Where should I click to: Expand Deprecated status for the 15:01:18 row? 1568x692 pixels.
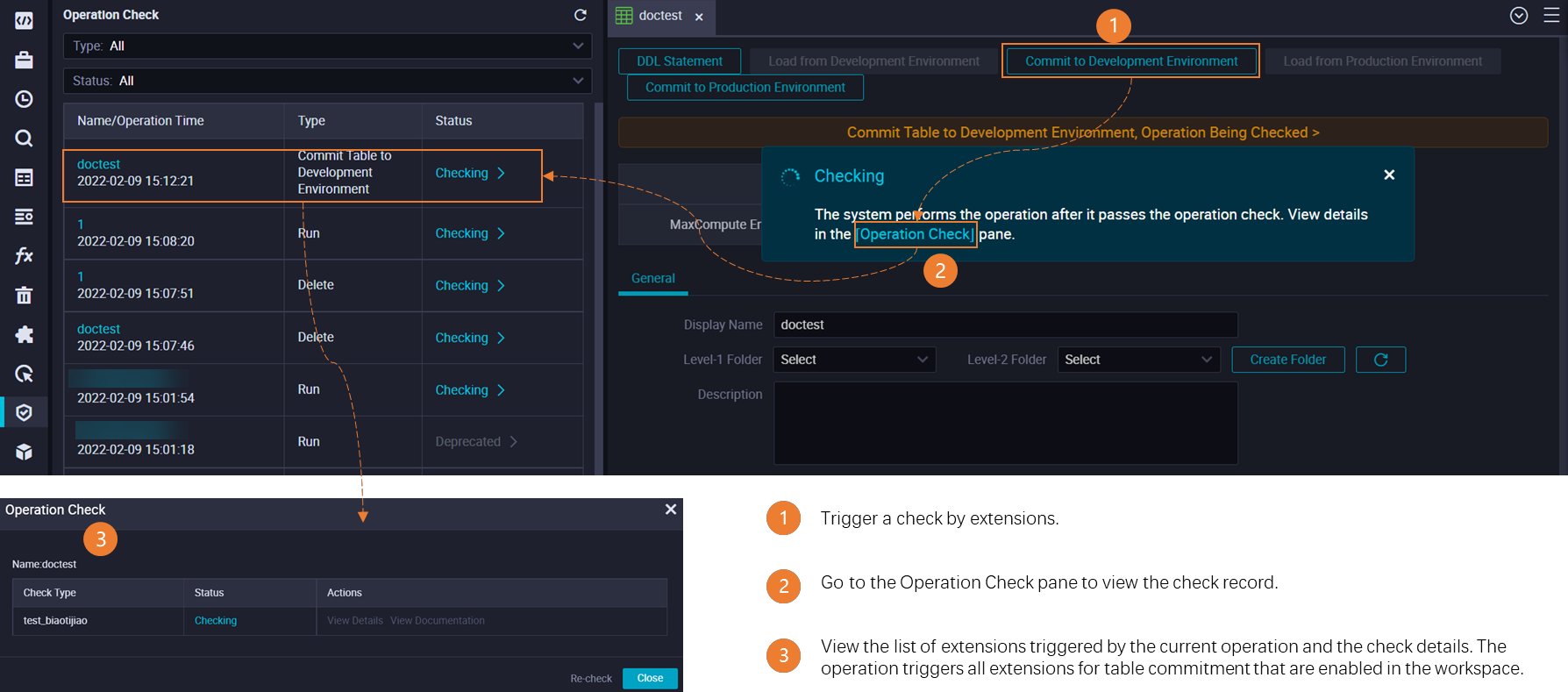476,442
